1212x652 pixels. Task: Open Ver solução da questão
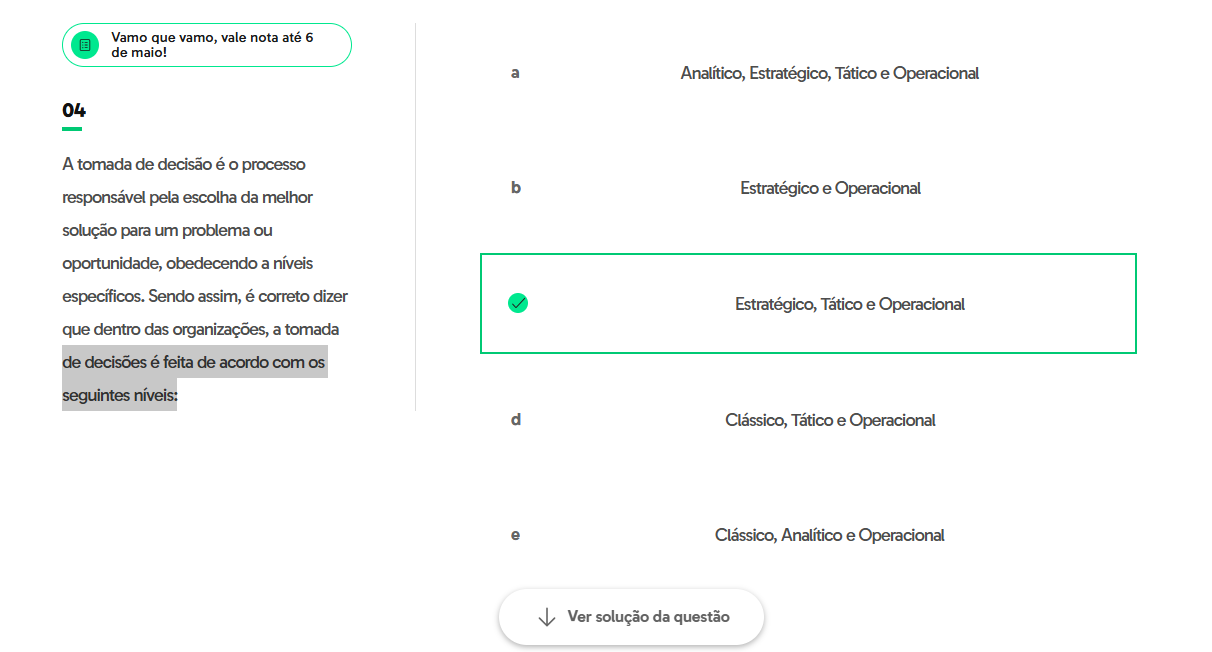[631, 617]
